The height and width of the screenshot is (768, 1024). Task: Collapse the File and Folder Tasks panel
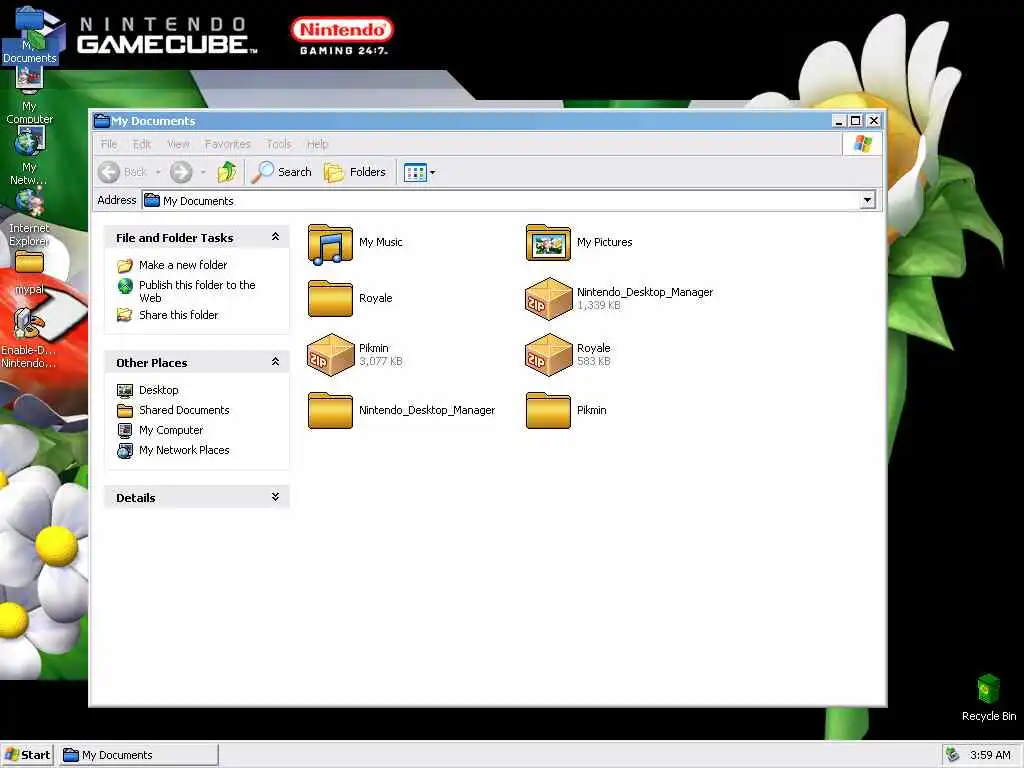275,237
